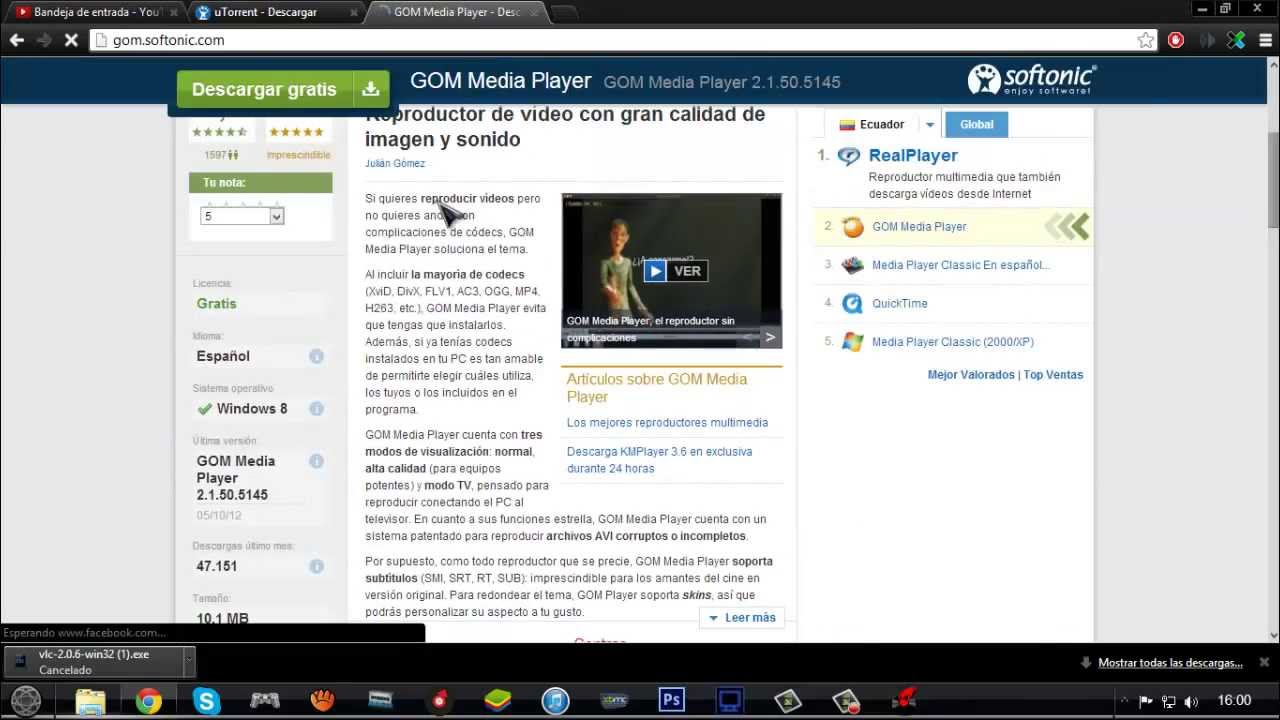Click the volume icon in system tray
Screen dimensions: 1280x720
pos(1191,701)
